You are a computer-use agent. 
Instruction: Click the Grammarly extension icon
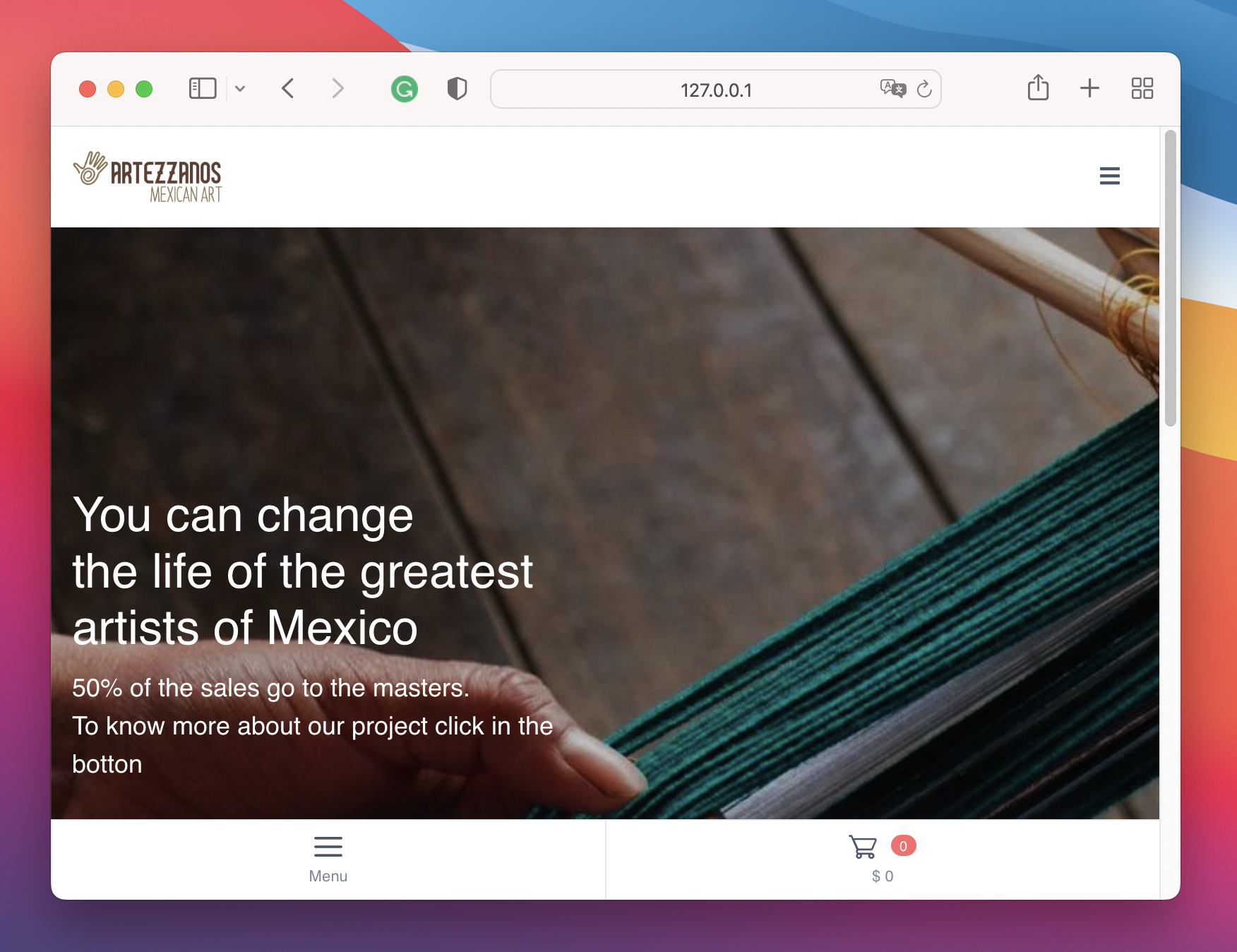tap(404, 89)
